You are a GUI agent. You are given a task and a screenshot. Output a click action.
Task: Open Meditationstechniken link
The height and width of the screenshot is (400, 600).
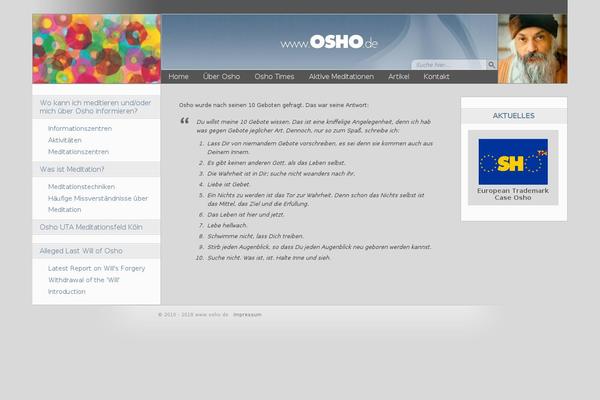(82, 187)
